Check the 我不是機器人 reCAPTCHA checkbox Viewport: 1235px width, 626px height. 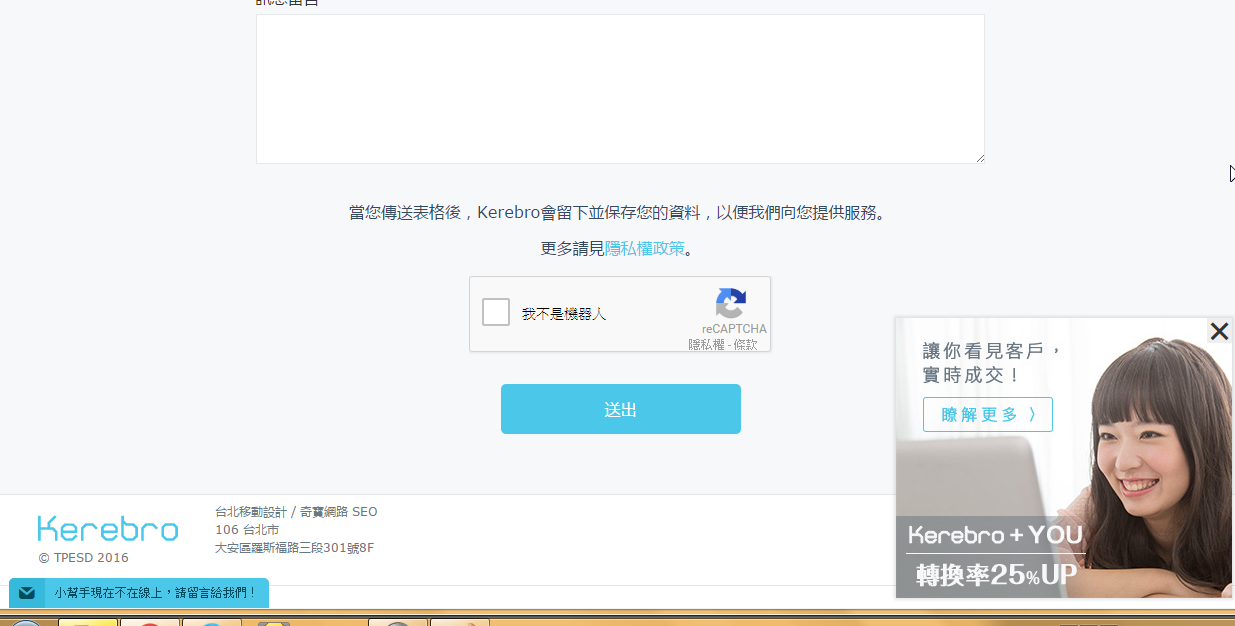496,313
